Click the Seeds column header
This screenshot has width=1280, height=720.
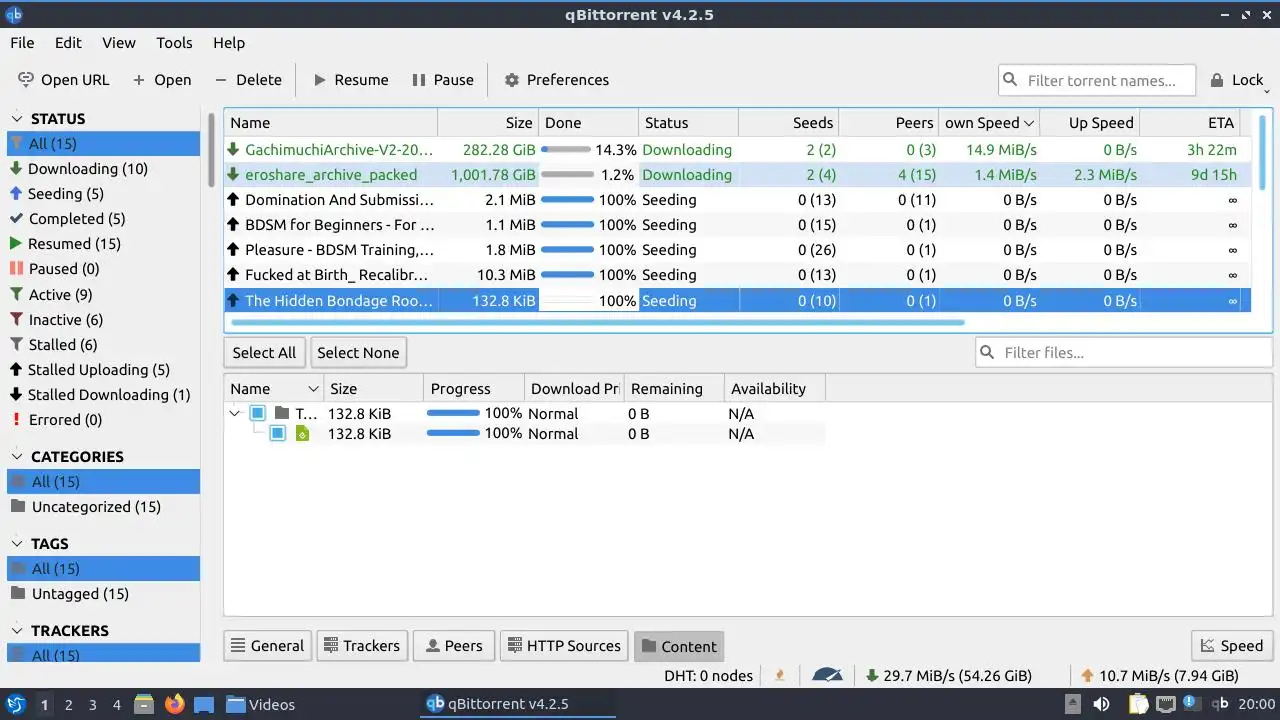pyautogui.click(x=788, y=123)
